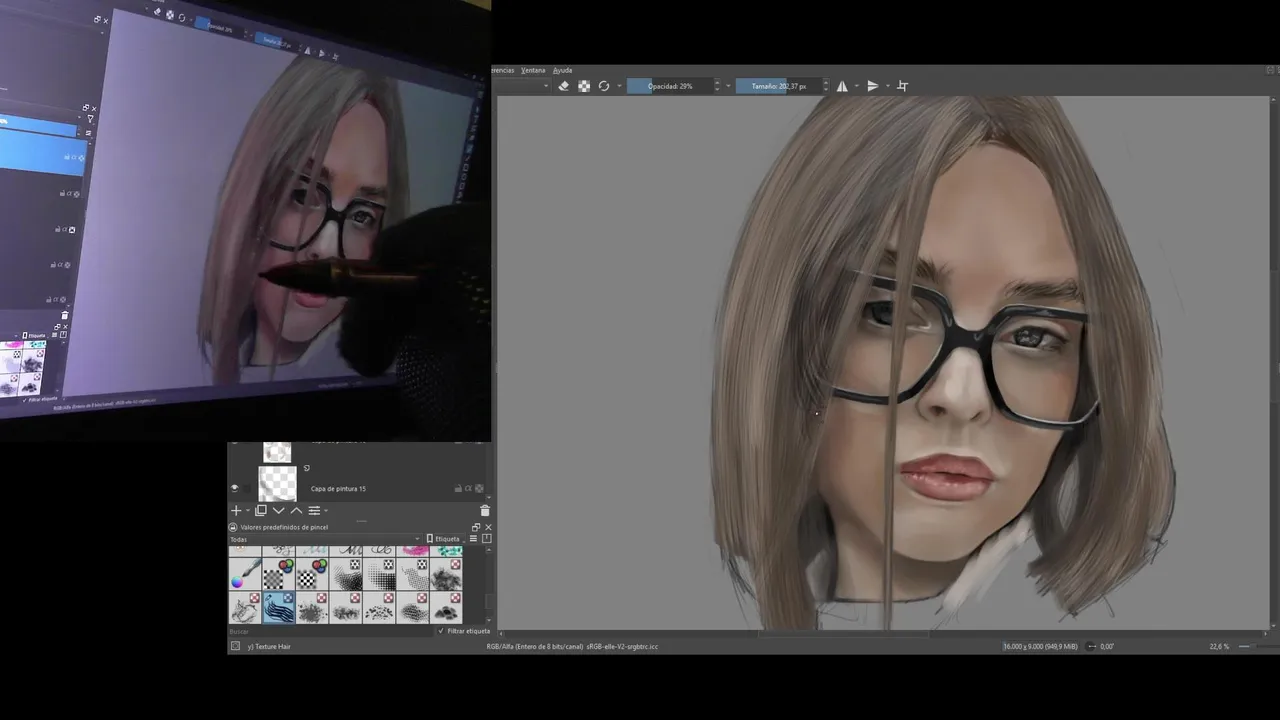The width and height of the screenshot is (1280, 720).
Task: Select the Capa de pintura 15 layer name
Action: point(338,489)
